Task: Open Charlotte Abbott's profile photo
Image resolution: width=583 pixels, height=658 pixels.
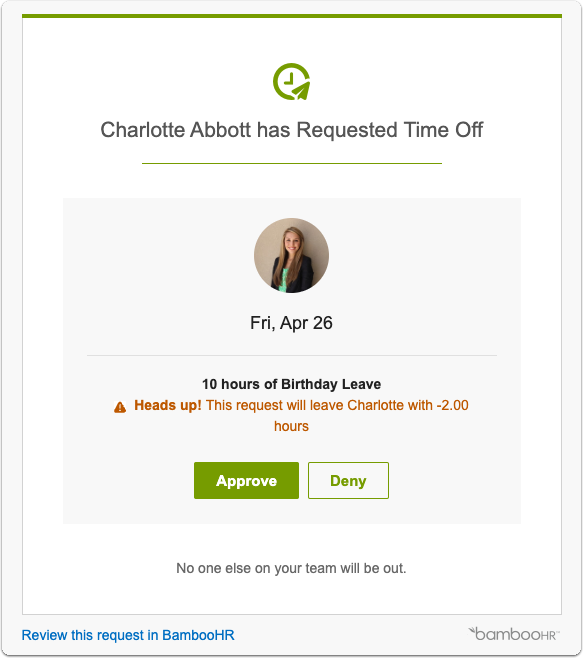Action: (291, 255)
